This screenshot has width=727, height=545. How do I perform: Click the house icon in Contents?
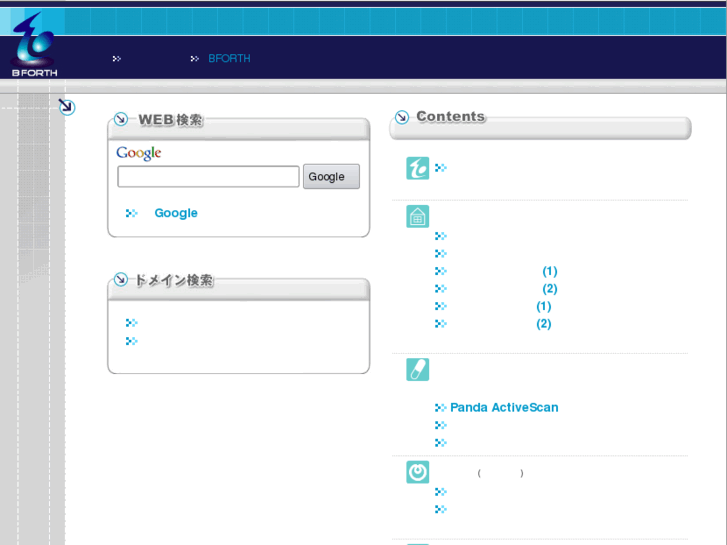pos(418,217)
